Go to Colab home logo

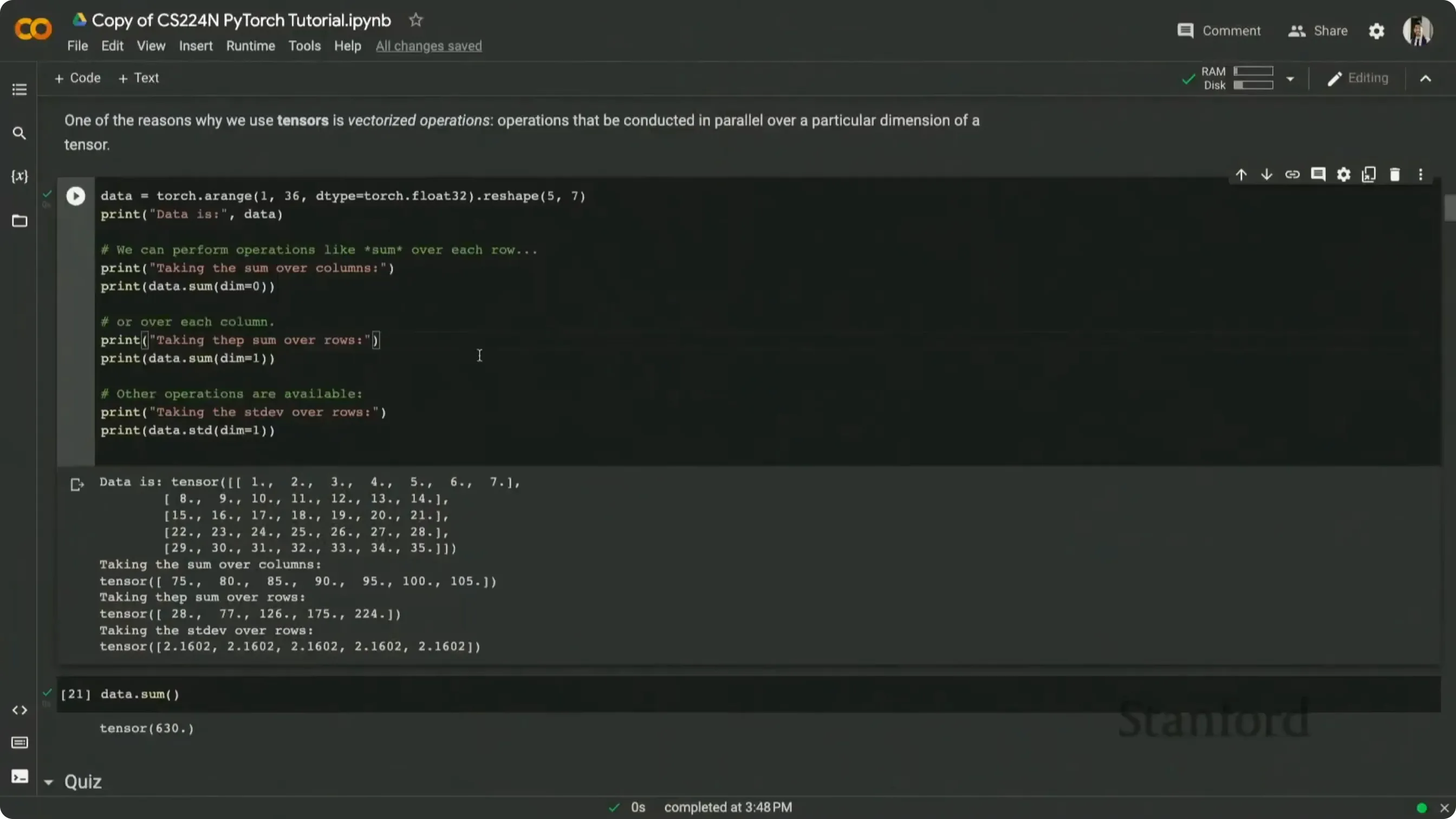pos(33,28)
